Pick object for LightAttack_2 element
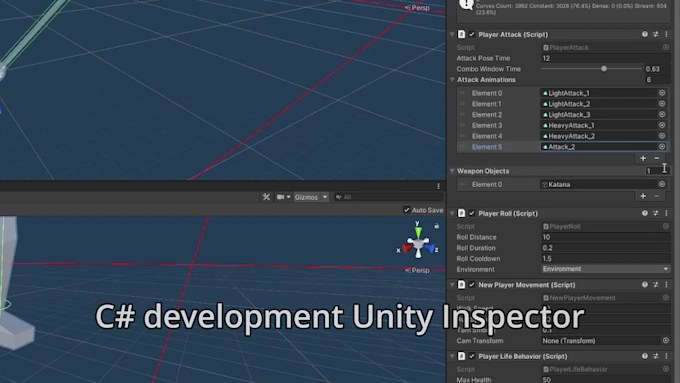 coord(662,104)
